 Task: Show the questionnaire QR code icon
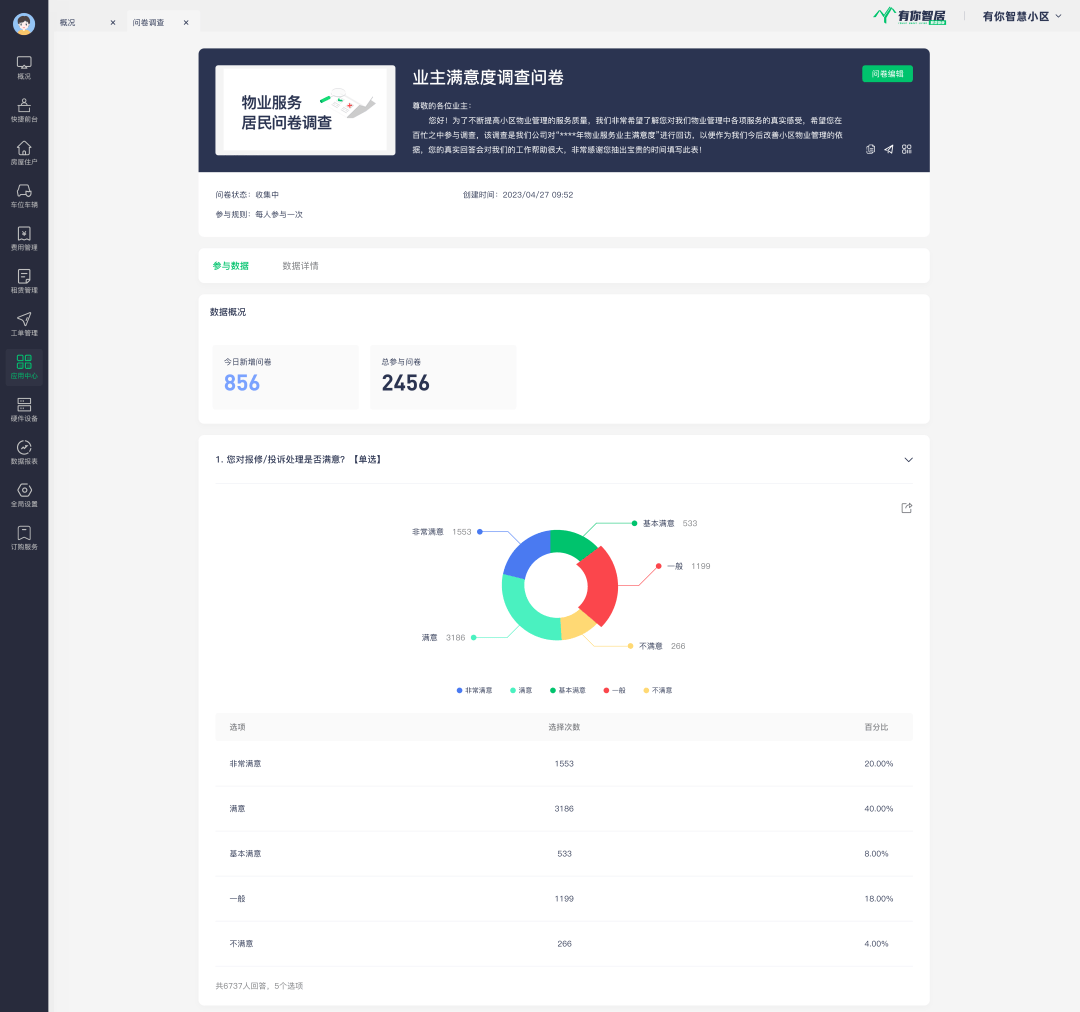(907, 149)
